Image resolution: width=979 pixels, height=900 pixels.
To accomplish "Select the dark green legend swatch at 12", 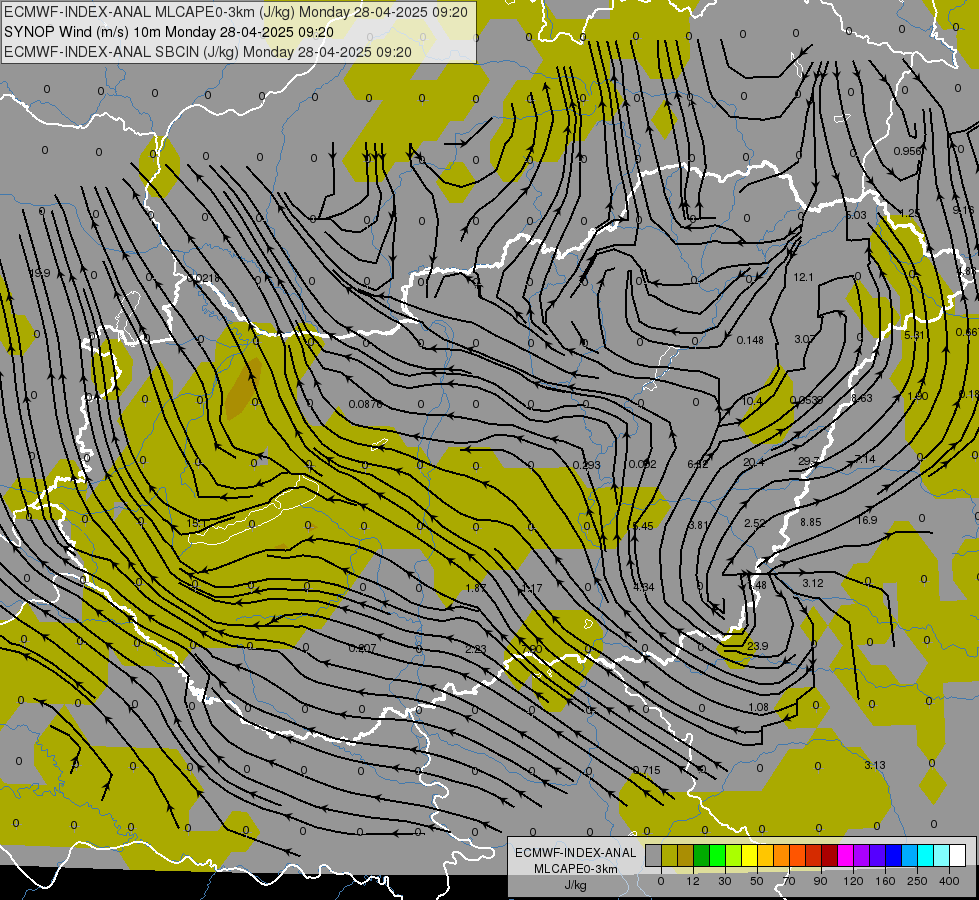I will tap(701, 855).
